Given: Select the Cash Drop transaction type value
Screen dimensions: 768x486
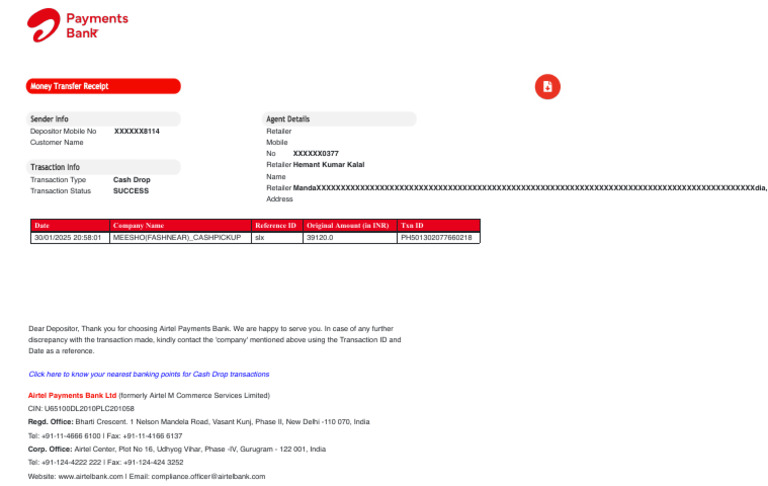Looking at the screenshot, I should point(132,180).
